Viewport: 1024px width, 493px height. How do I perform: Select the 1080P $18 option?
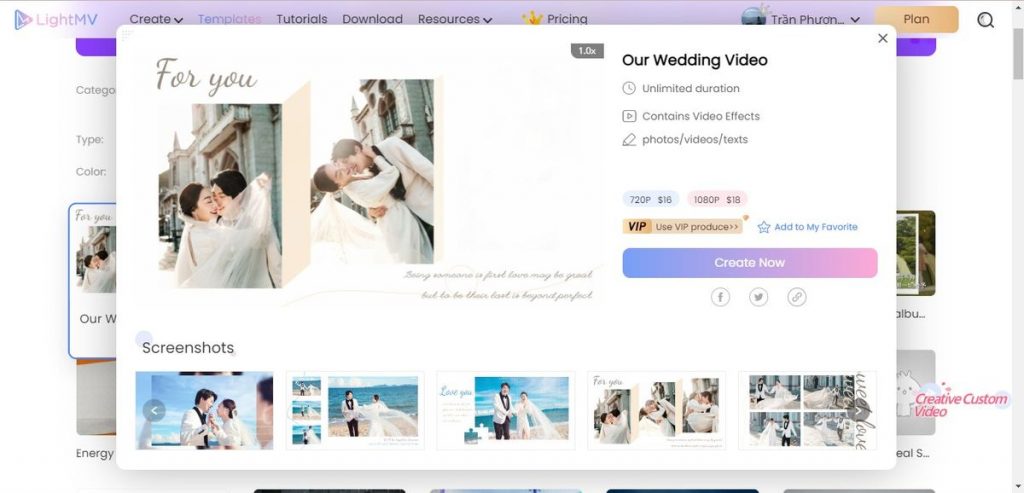pyautogui.click(x=717, y=199)
